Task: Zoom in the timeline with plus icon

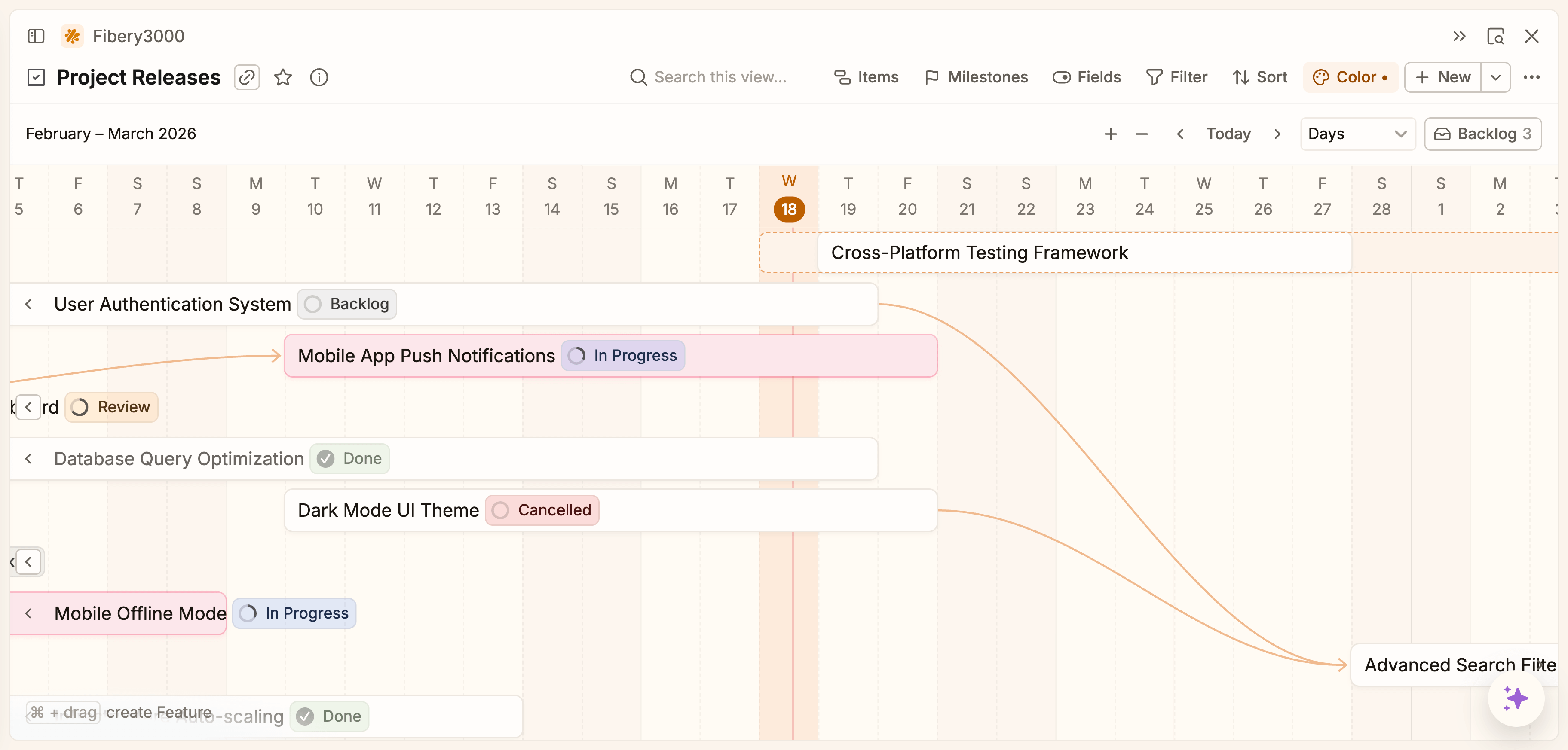Action: pos(1110,134)
